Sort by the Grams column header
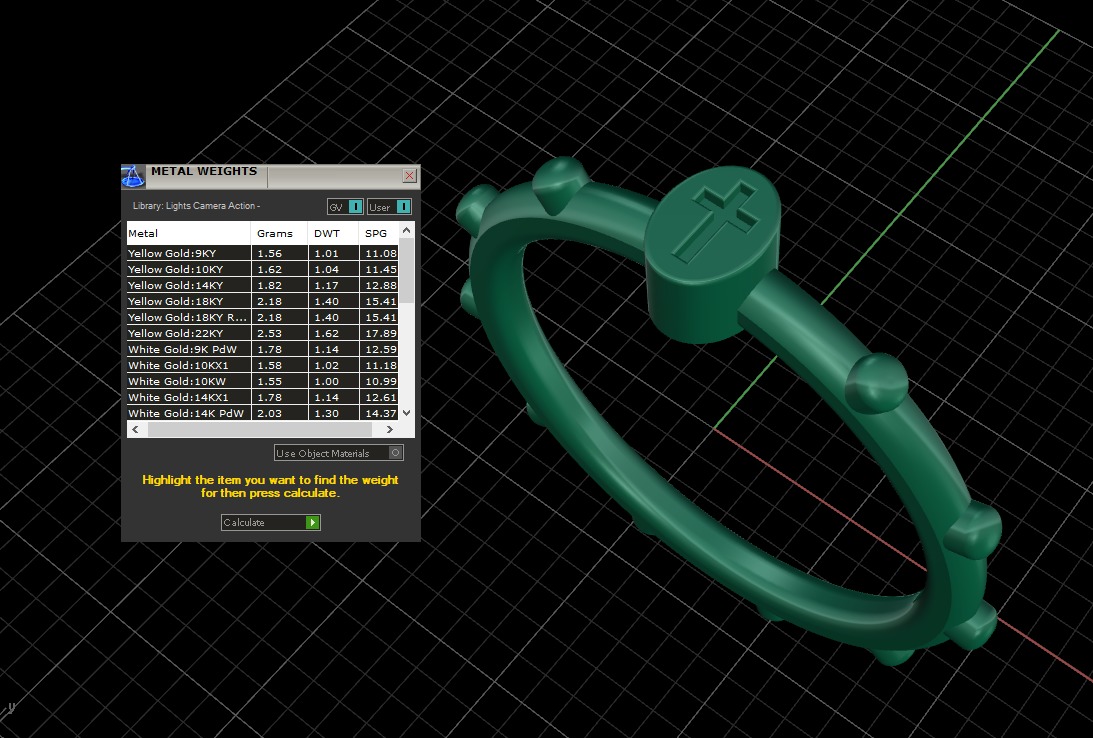 coord(280,233)
